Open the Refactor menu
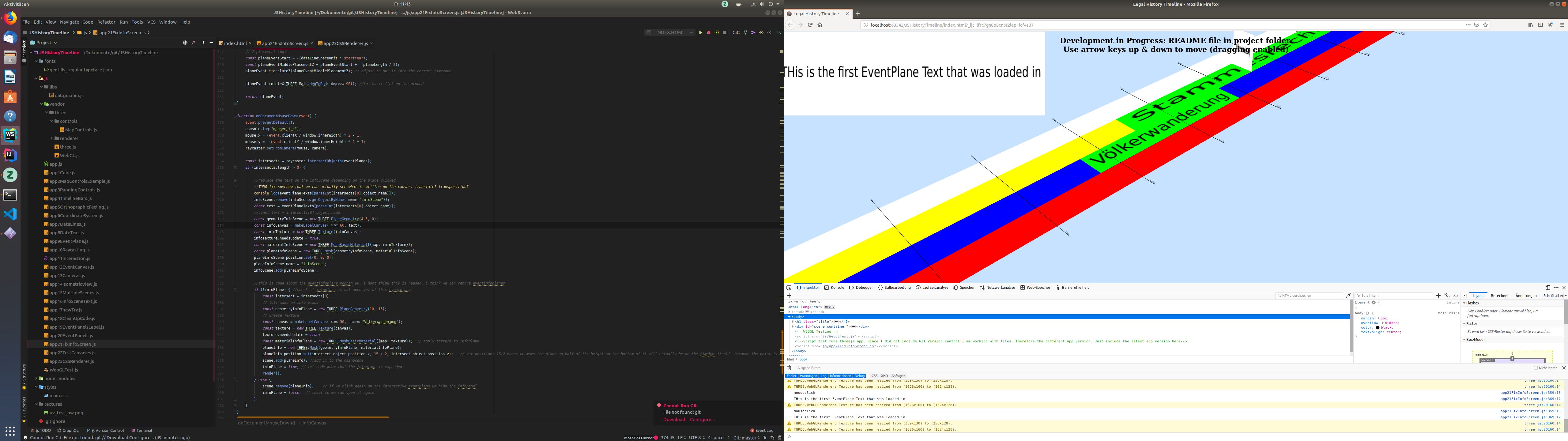 point(106,22)
